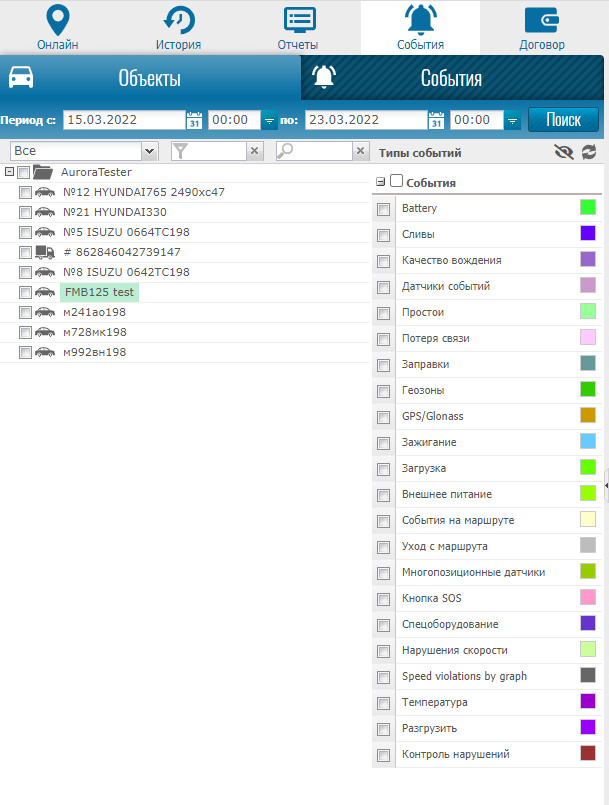Check the м992вн198 checkbox

click(25, 353)
